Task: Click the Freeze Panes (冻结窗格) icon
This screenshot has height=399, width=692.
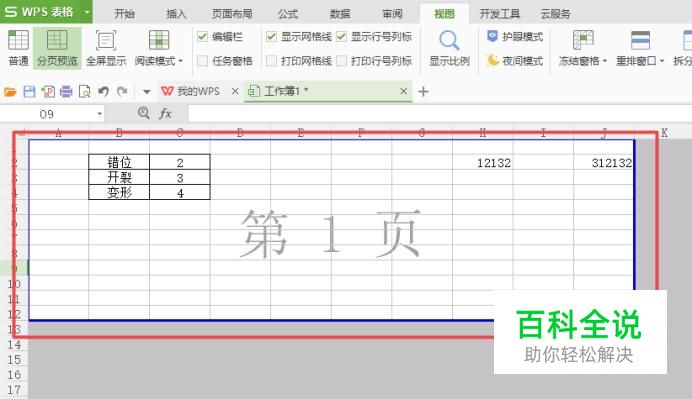Action: coord(583,41)
